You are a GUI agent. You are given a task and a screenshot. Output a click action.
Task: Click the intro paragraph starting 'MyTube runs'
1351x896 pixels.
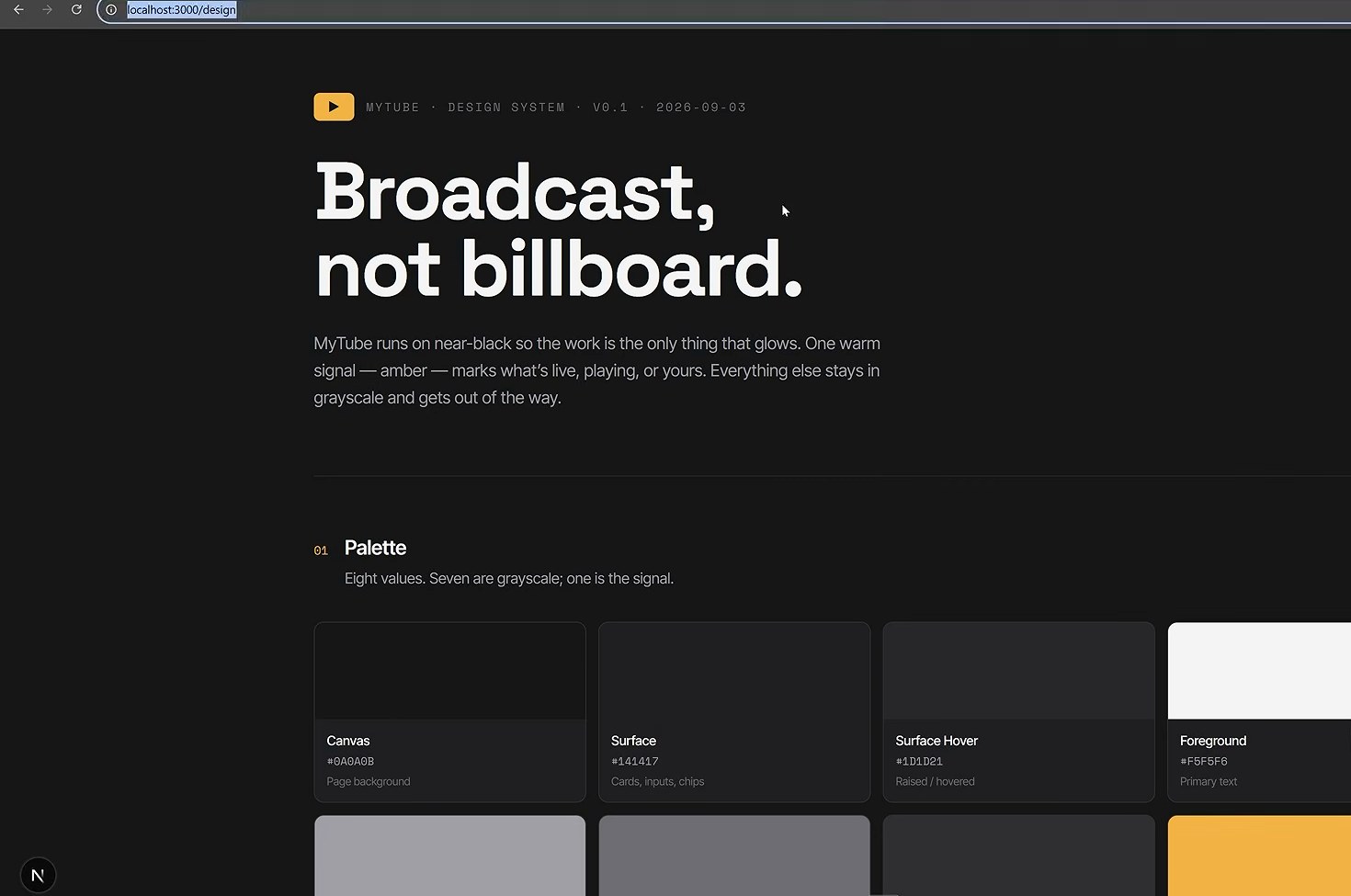(x=597, y=370)
